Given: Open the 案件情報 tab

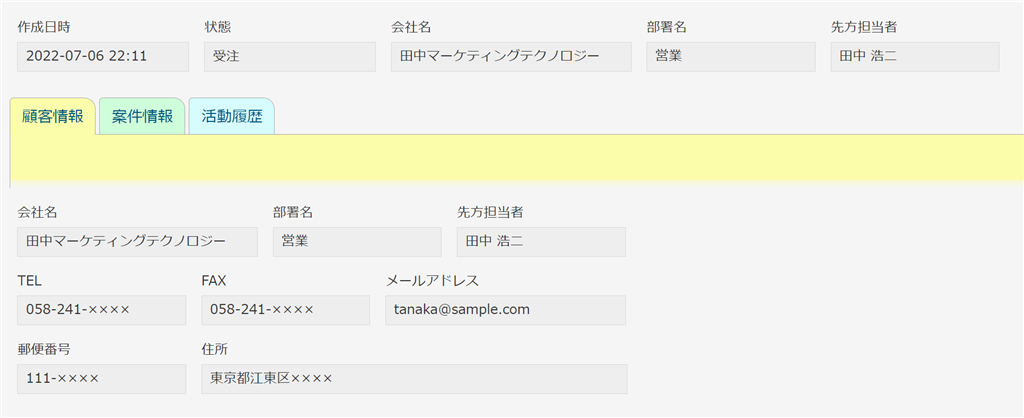Looking at the screenshot, I should [x=142, y=116].
